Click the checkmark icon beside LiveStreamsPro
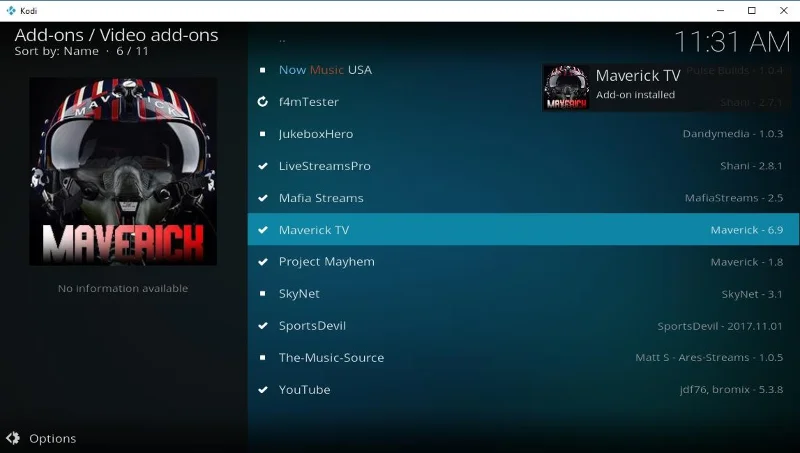The height and width of the screenshot is (453, 800). pyautogui.click(x=263, y=166)
